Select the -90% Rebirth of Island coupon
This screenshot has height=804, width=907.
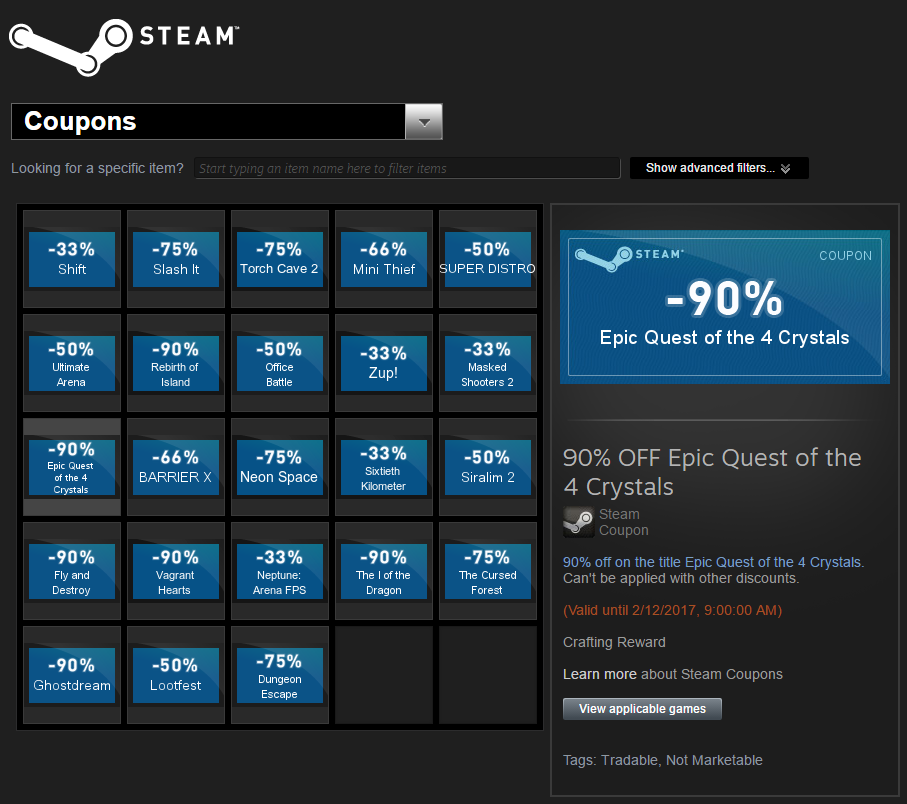(x=176, y=363)
